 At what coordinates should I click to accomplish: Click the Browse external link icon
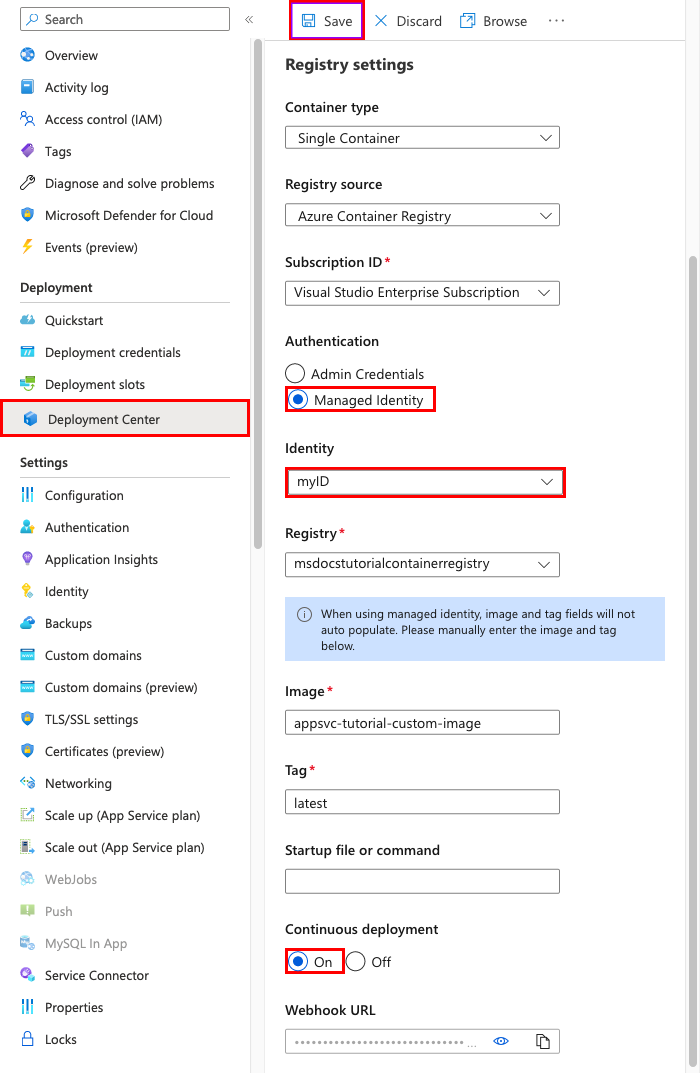(467, 21)
